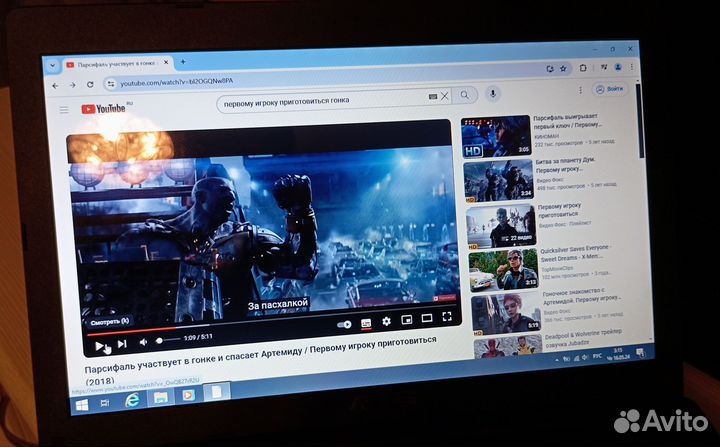Open a new browser tab
The width and height of the screenshot is (720, 447).
(x=183, y=62)
